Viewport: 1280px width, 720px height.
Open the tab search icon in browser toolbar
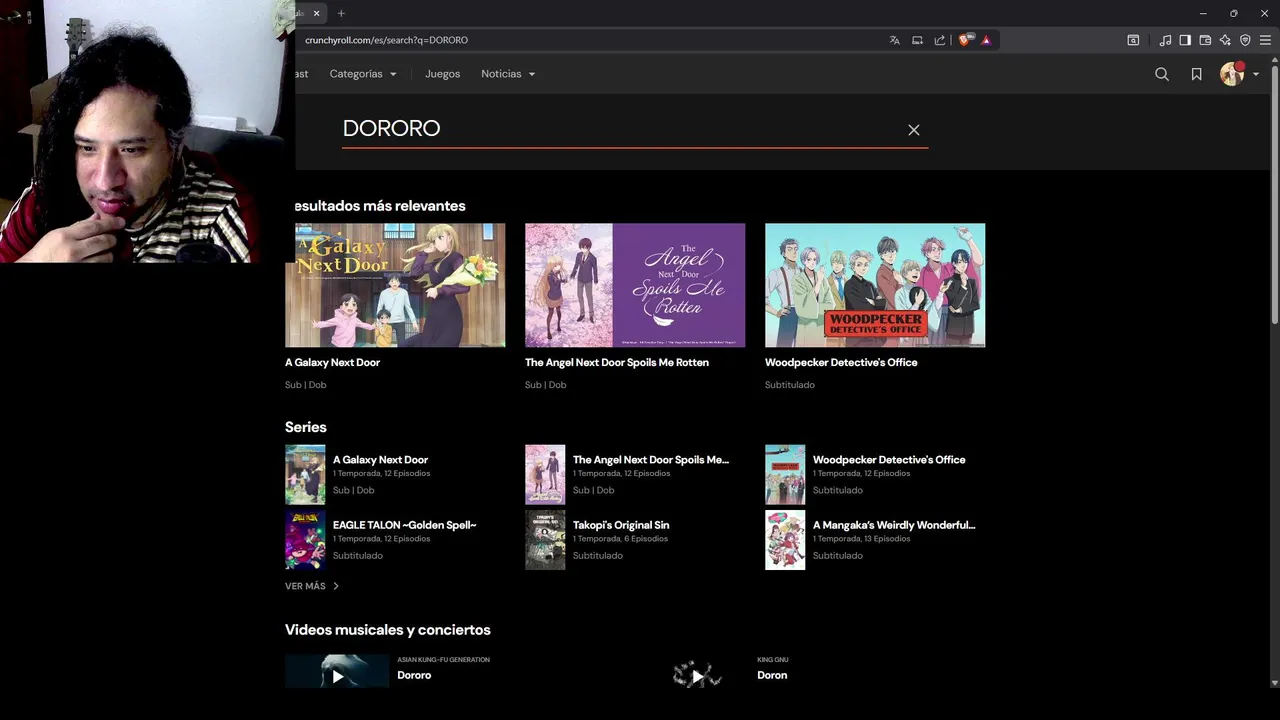[x=1133, y=40]
